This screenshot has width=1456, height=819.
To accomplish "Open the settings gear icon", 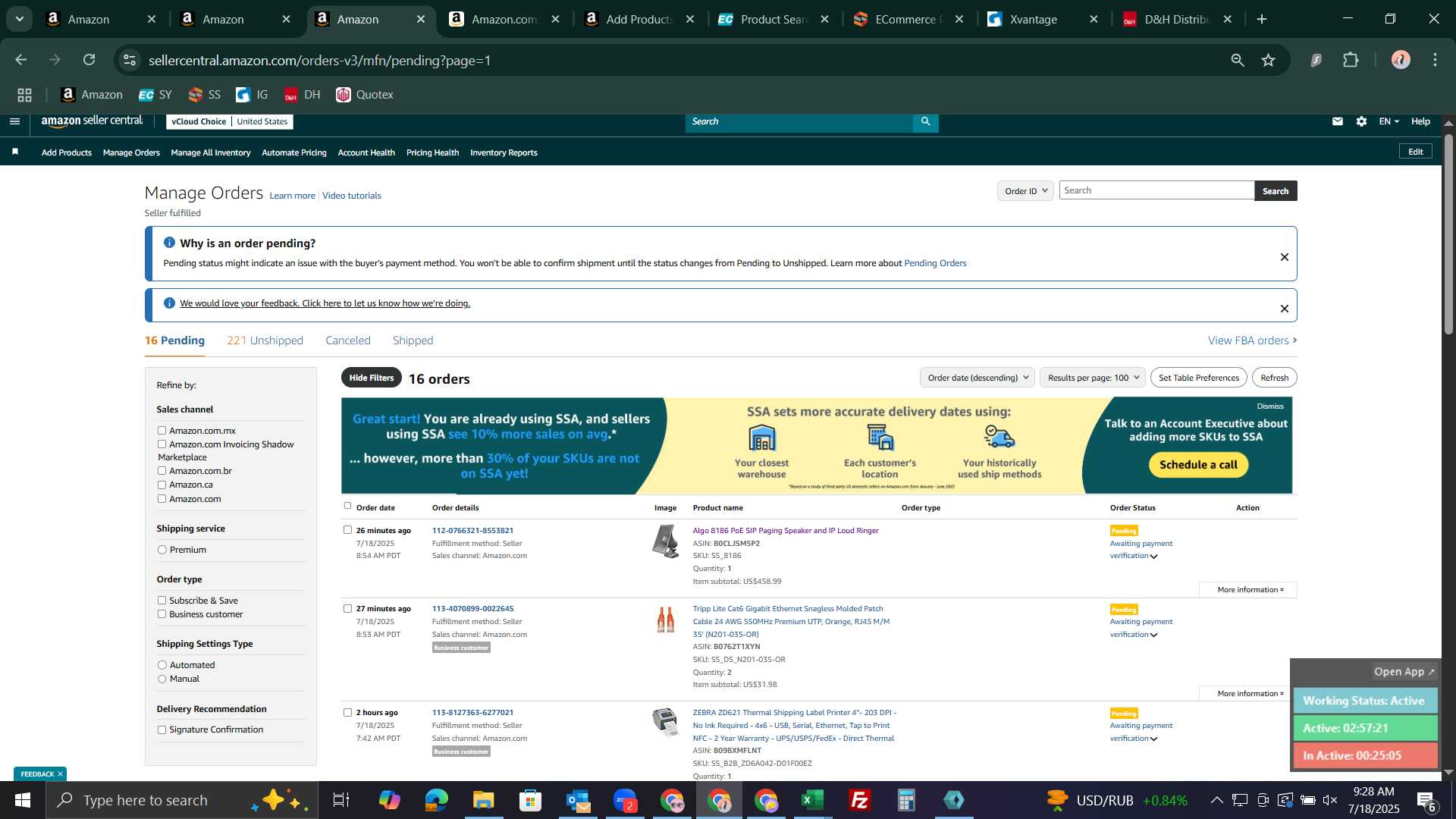I will [1362, 121].
